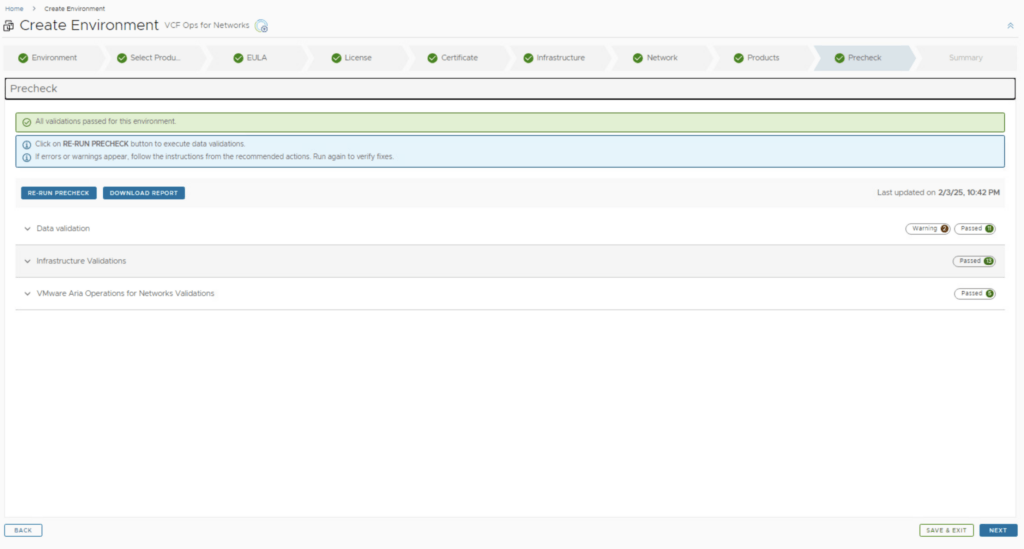Click the VCF Ops for Networks product icon
This screenshot has width=1024, height=549.
(x=261, y=26)
